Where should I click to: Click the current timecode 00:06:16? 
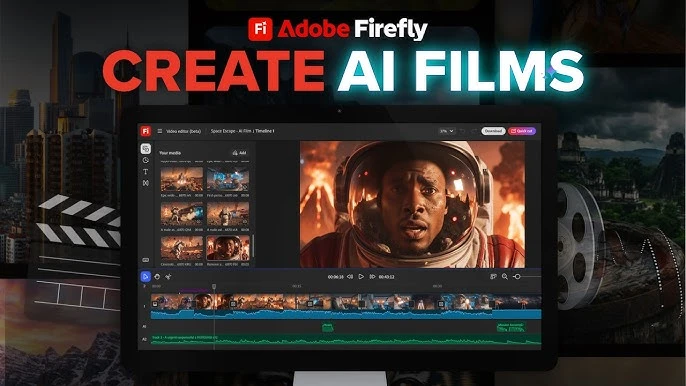tap(336, 277)
